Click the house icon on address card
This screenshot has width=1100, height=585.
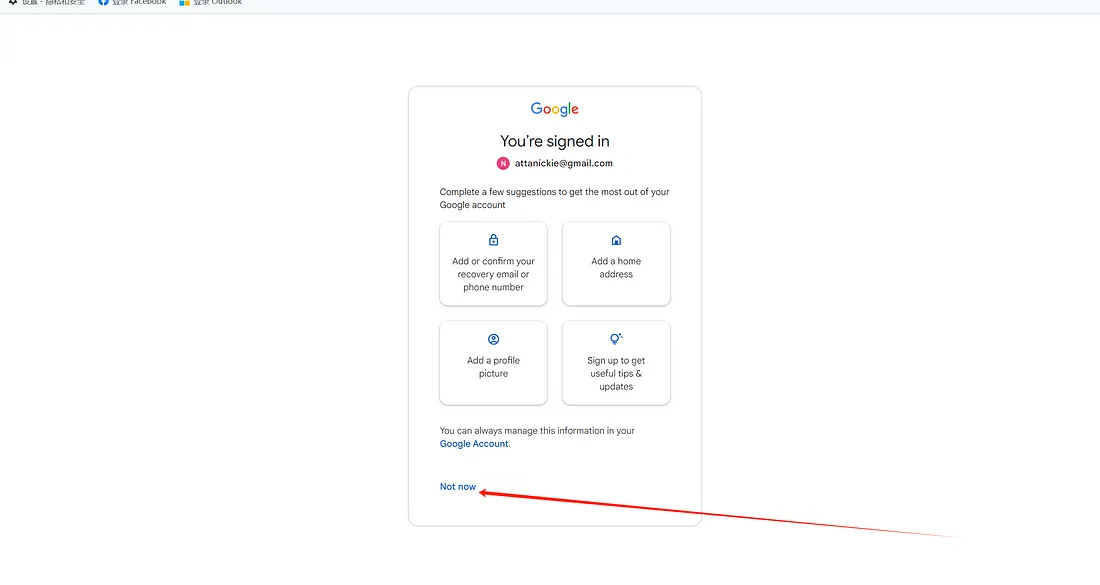616,240
